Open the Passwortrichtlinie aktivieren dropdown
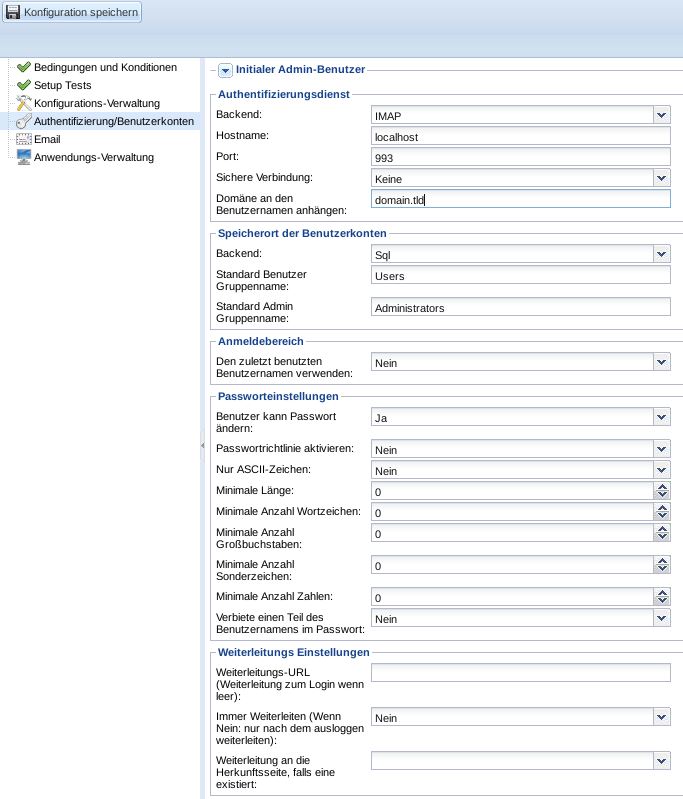The image size is (683, 799). click(x=661, y=449)
